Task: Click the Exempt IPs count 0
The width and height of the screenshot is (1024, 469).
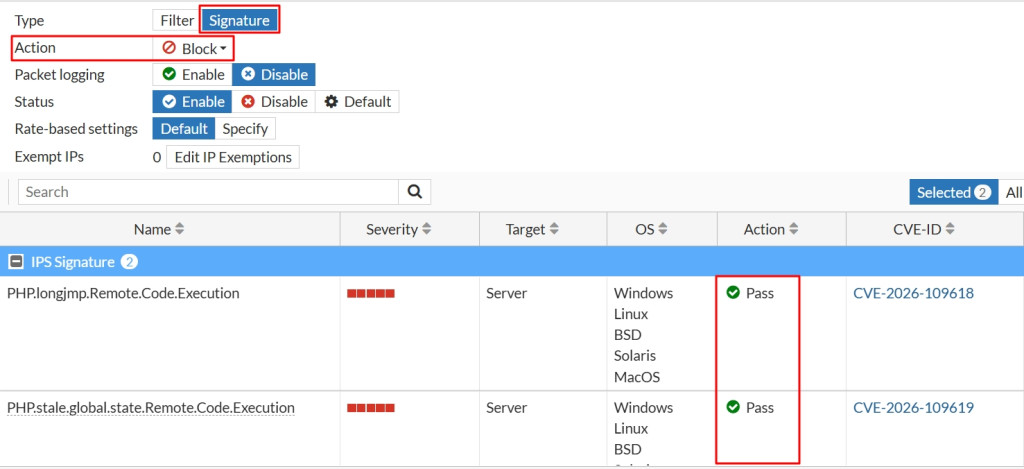Action: click(157, 157)
